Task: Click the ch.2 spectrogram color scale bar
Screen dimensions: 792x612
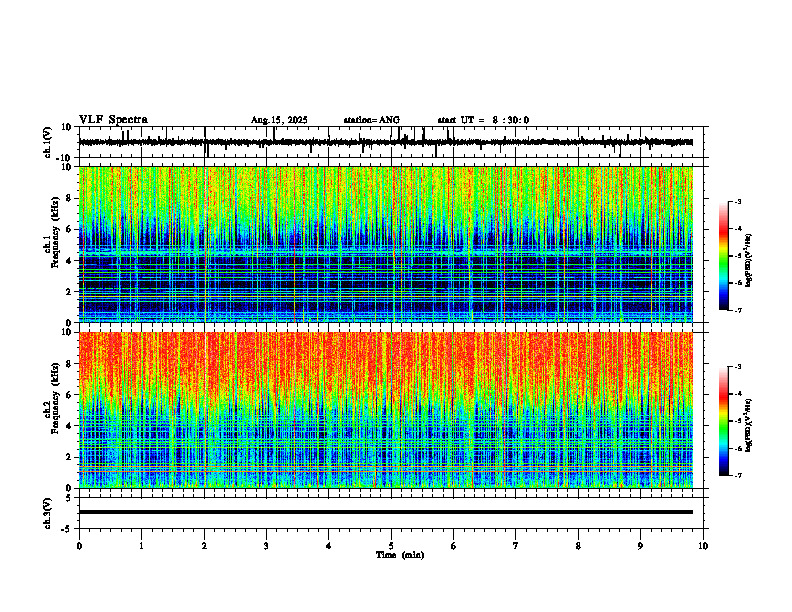Action: coord(723,421)
